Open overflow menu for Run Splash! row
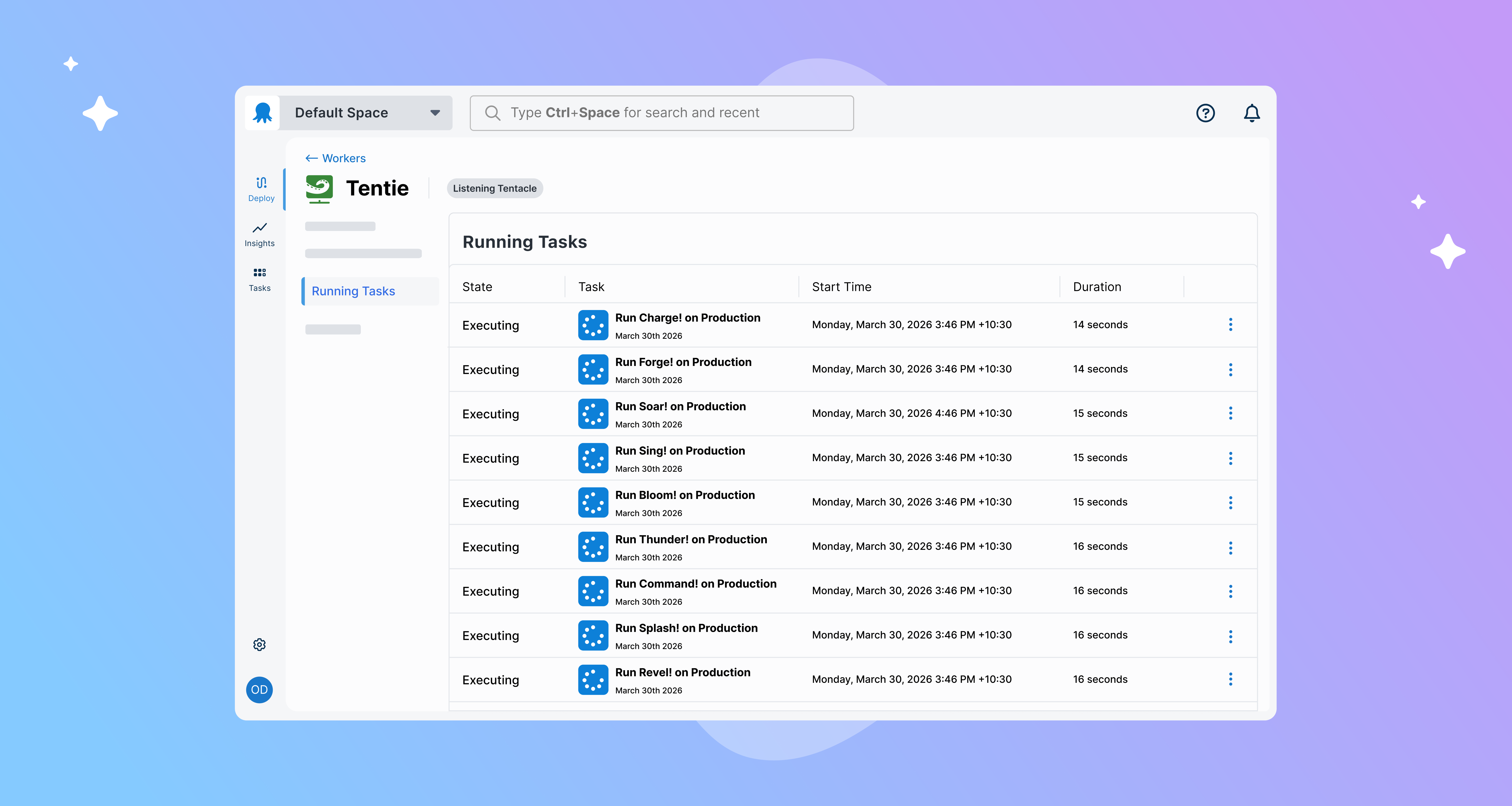The height and width of the screenshot is (806, 1512). 1230,636
